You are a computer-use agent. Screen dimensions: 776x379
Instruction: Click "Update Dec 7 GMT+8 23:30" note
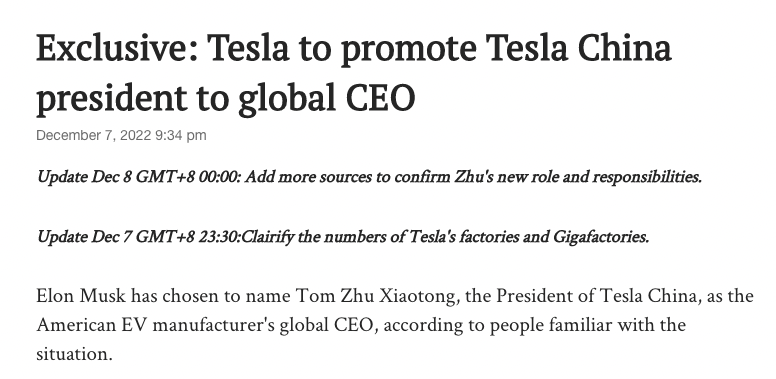tap(139, 237)
